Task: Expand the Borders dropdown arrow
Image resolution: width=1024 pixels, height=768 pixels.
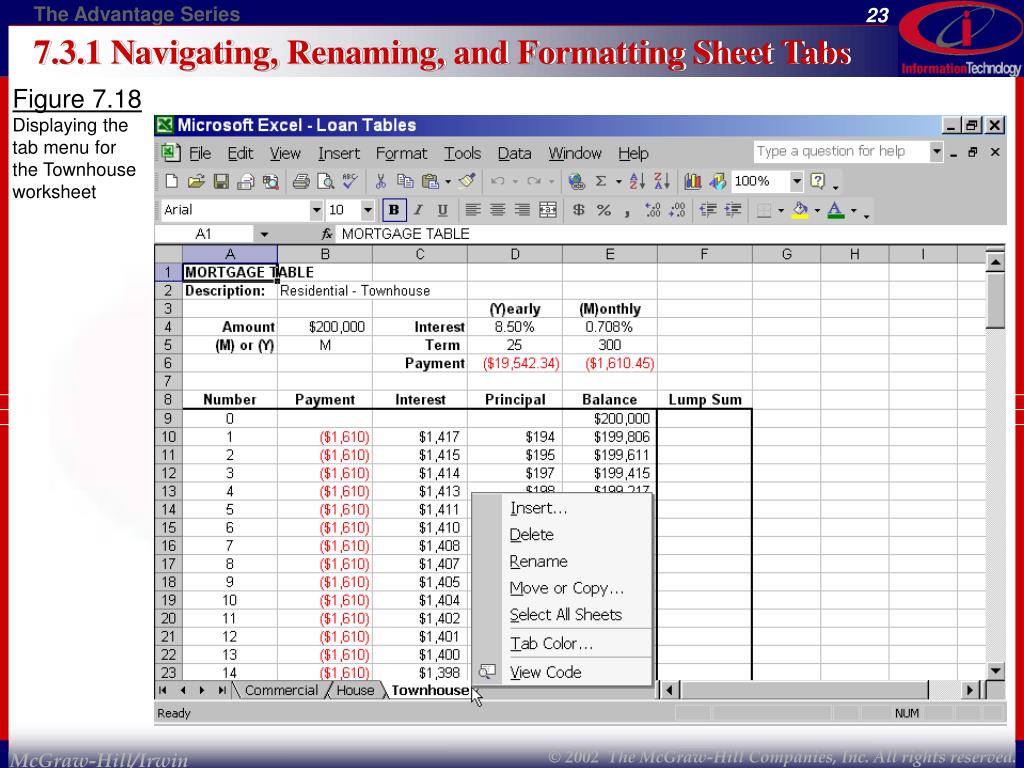Action: [780, 210]
